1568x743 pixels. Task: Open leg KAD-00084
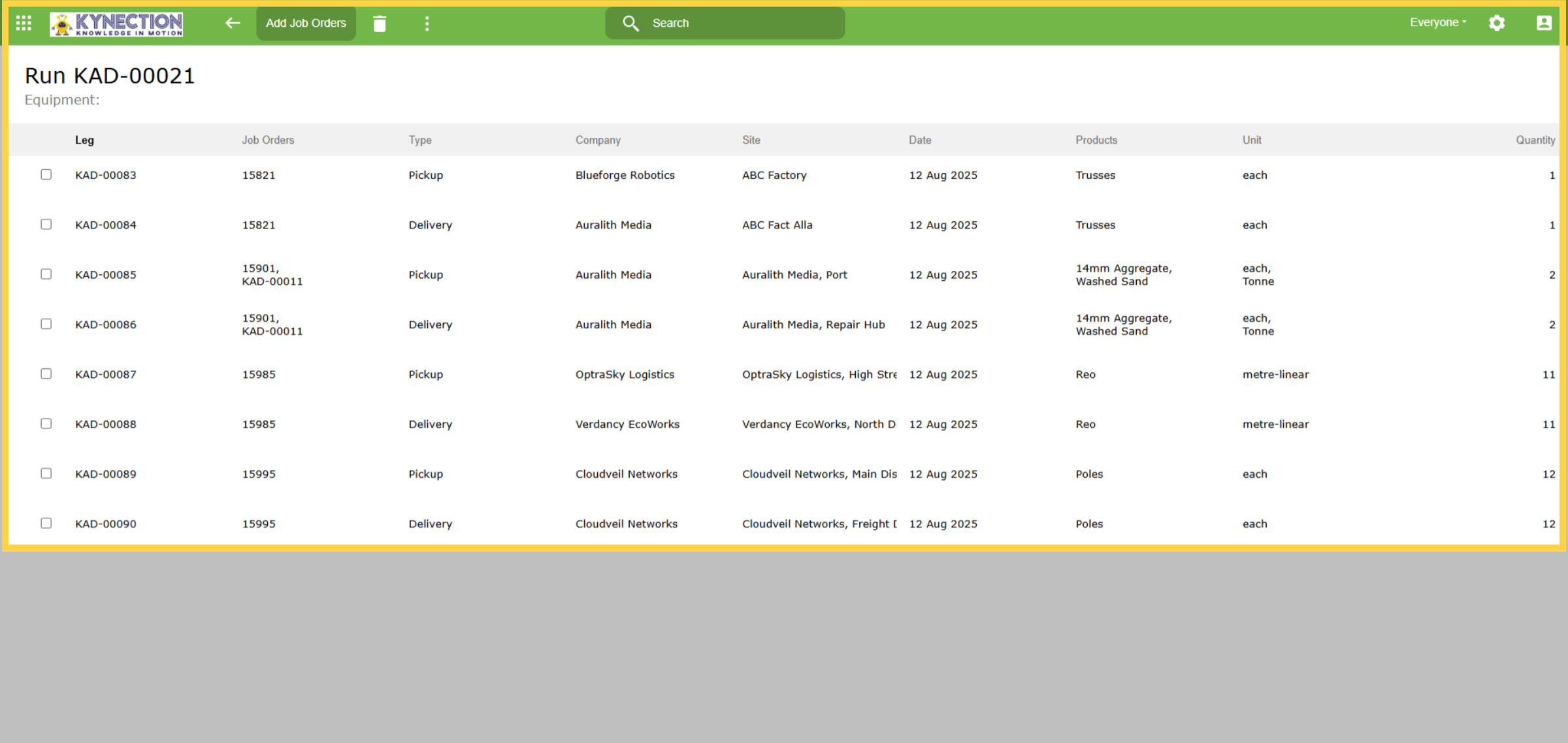[106, 225]
